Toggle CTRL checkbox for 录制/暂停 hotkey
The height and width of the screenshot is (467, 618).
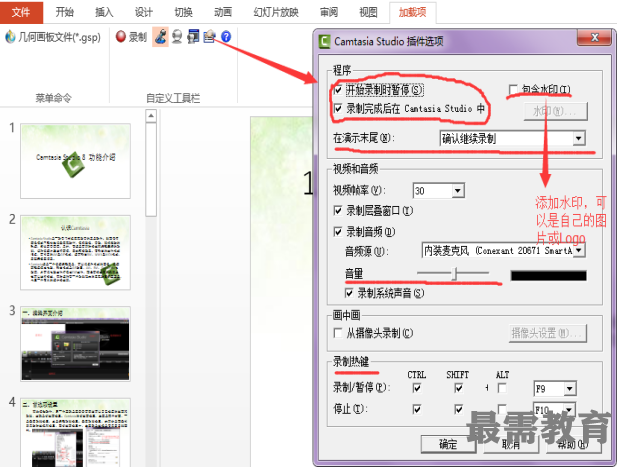click(417, 388)
